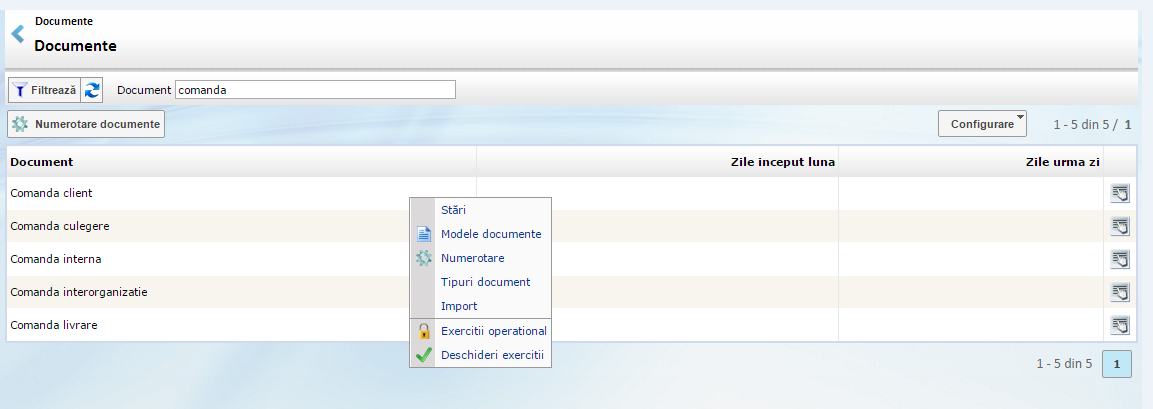1153x409 pixels.
Task: Open actions icon for Comanda livrare row
Action: click(1120, 325)
